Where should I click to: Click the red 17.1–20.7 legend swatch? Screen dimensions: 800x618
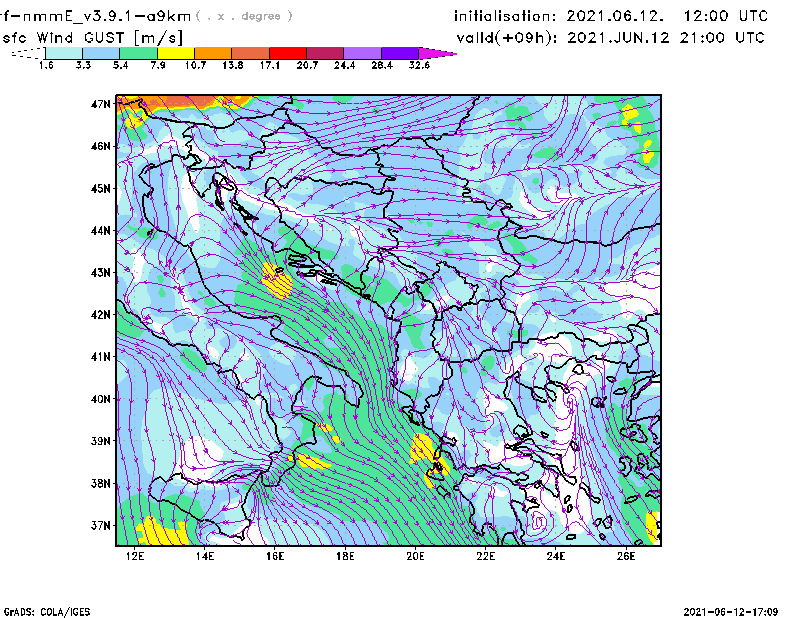click(288, 53)
